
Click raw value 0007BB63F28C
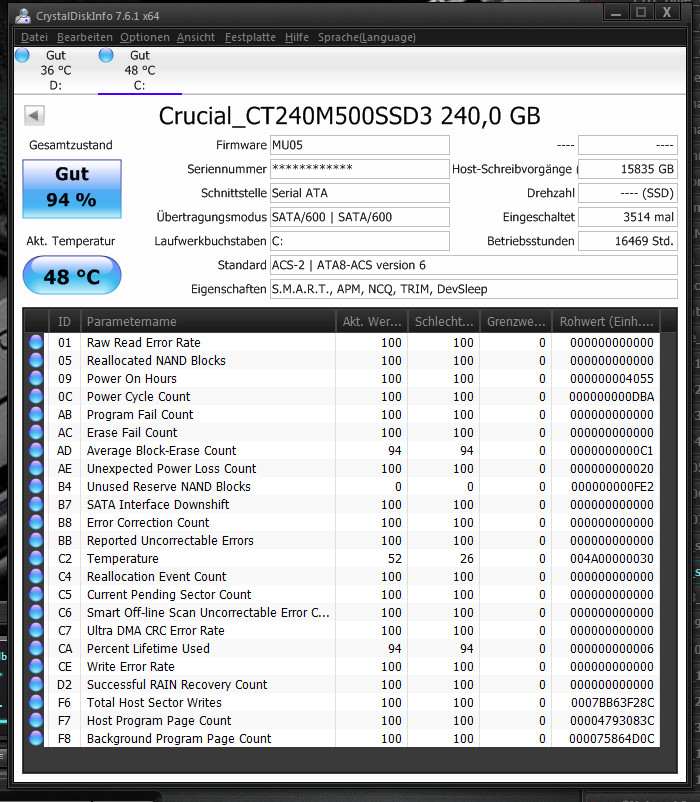click(613, 703)
